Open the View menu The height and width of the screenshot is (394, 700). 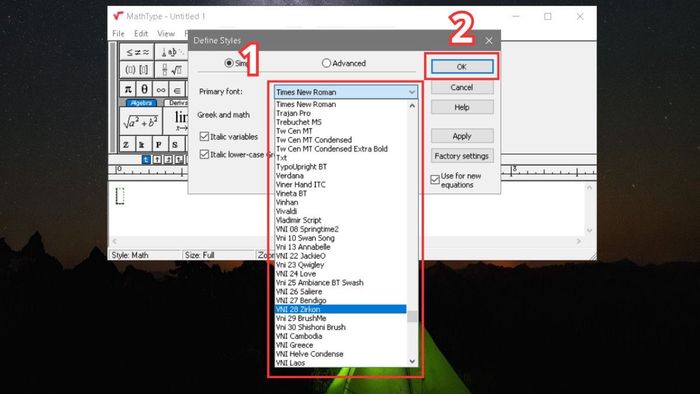[x=166, y=33]
